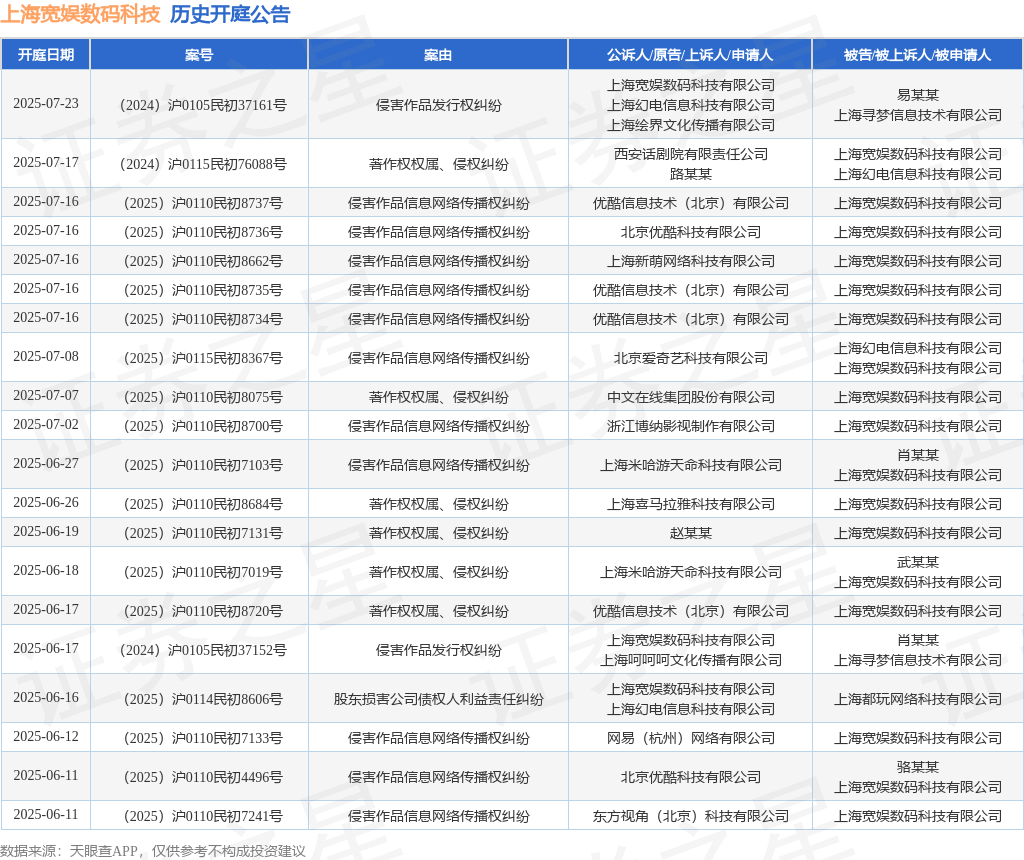Click date cell 2025-07-02
This screenshot has width=1024, height=860.
click(x=46, y=424)
